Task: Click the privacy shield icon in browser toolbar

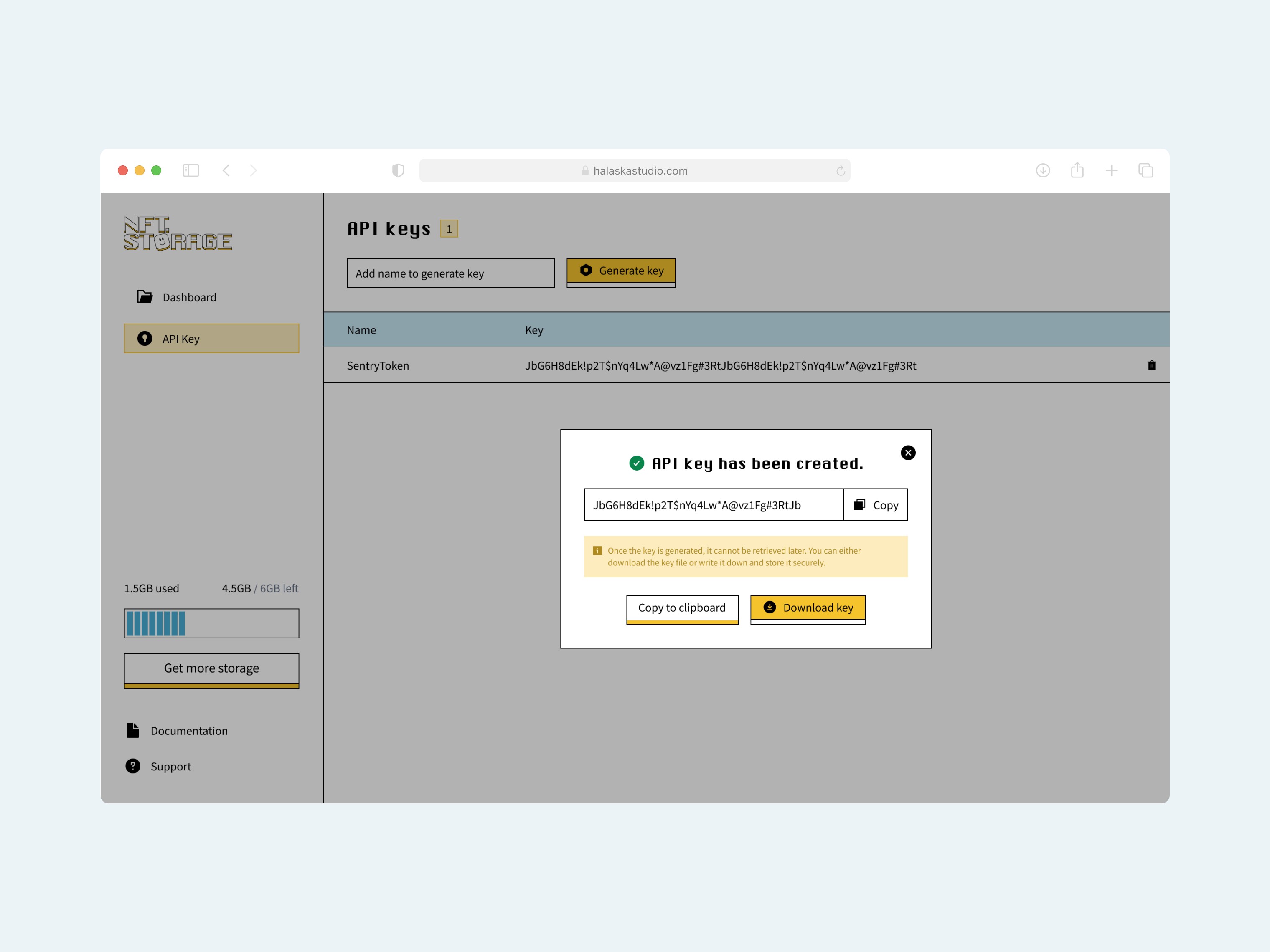Action: 398,170
